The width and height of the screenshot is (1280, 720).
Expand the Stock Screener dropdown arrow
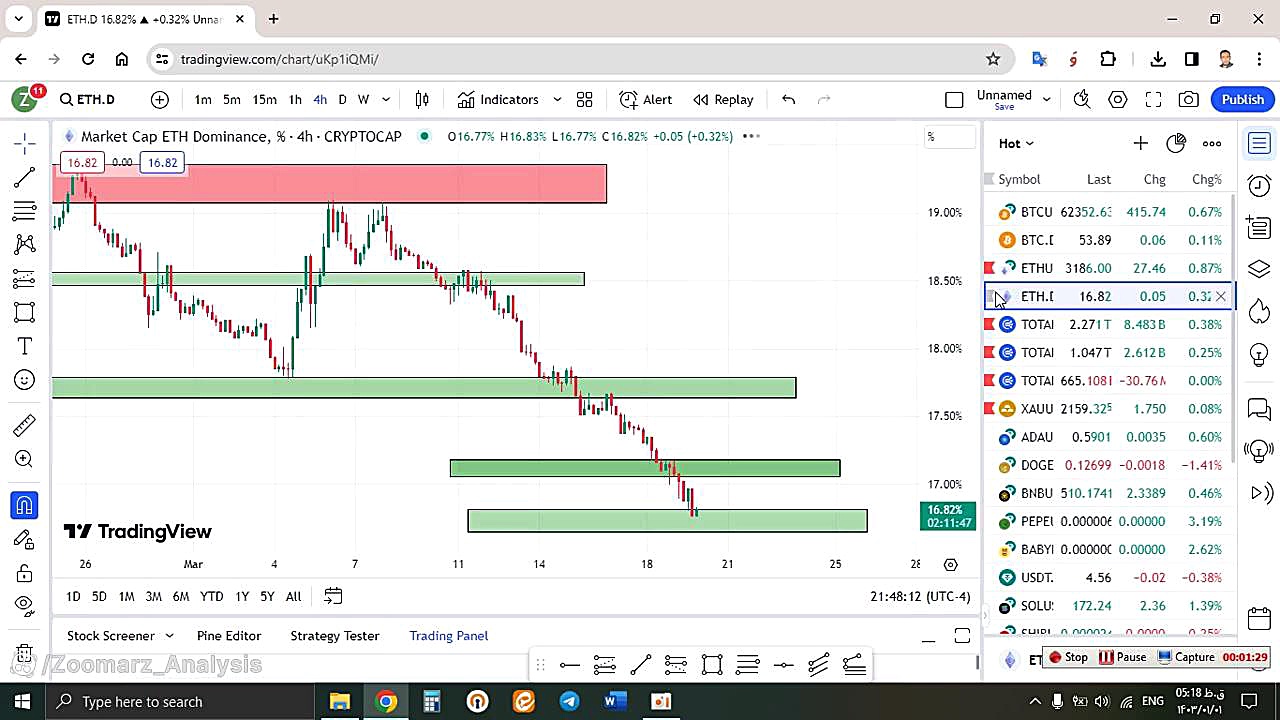169,636
